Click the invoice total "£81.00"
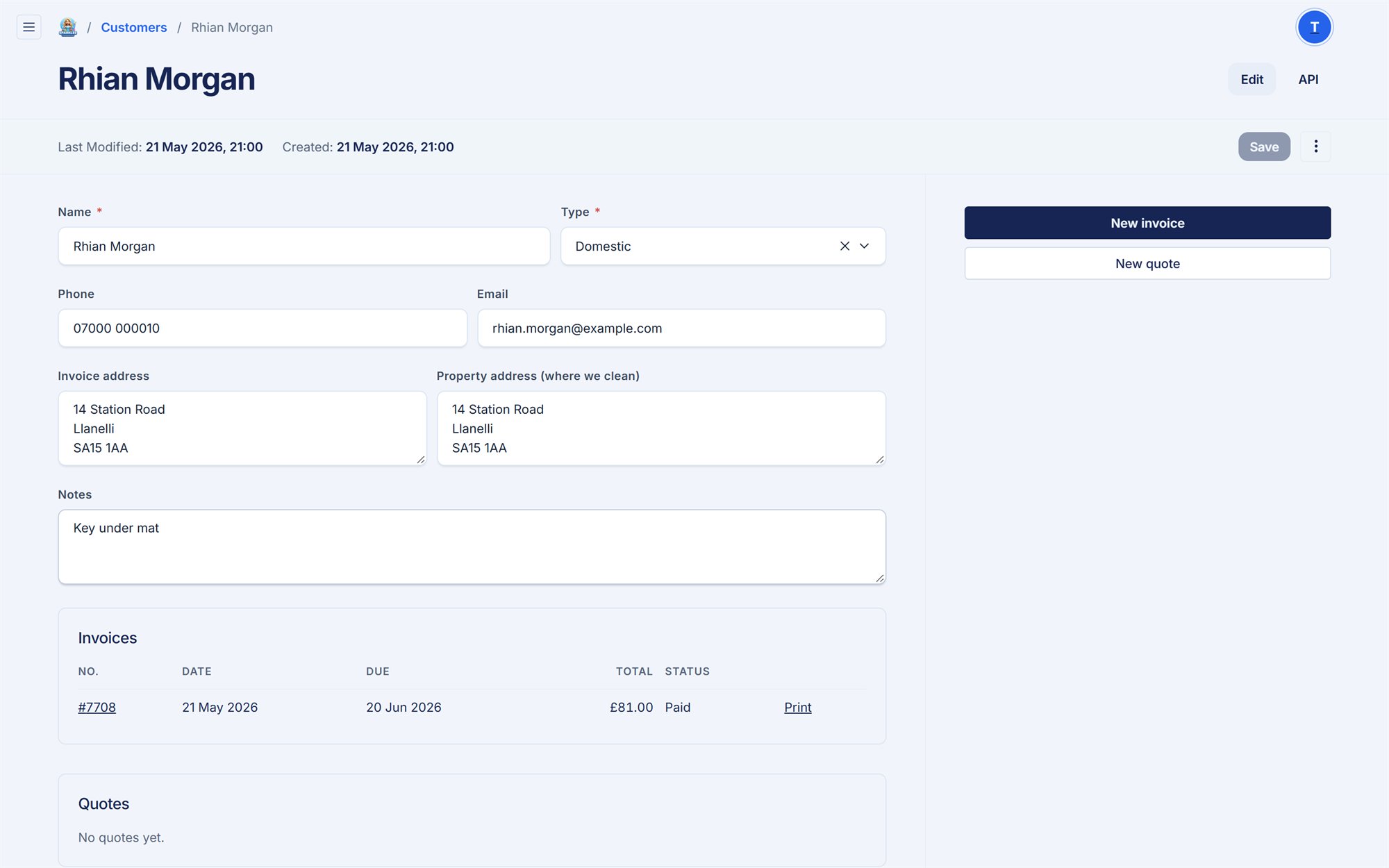 point(631,707)
